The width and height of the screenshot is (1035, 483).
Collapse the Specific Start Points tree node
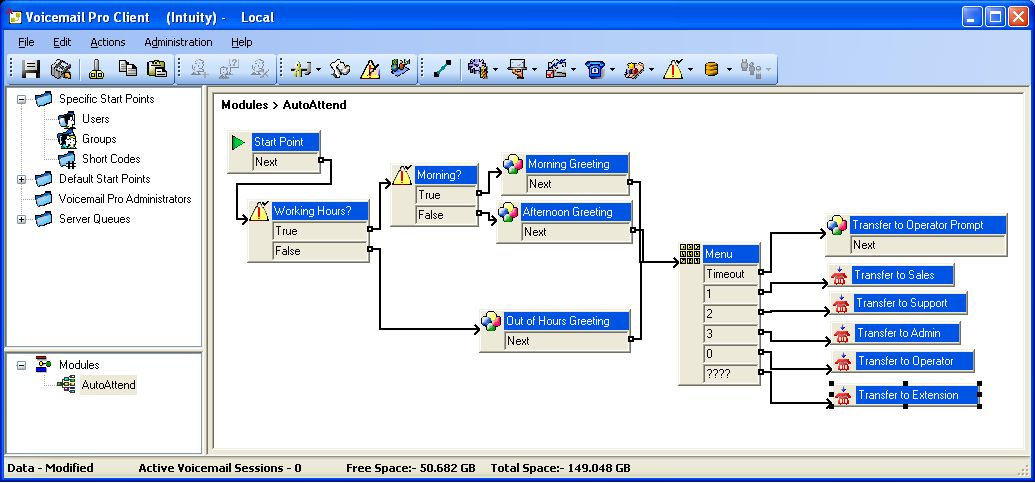22,100
